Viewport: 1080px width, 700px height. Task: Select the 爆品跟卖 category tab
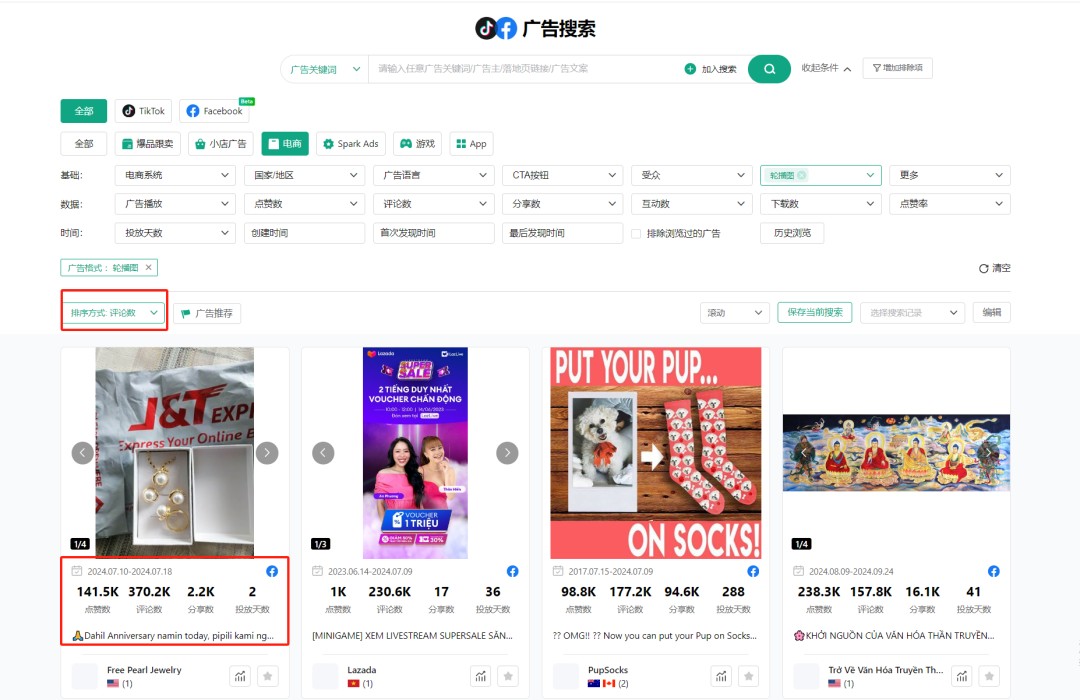tap(147, 144)
